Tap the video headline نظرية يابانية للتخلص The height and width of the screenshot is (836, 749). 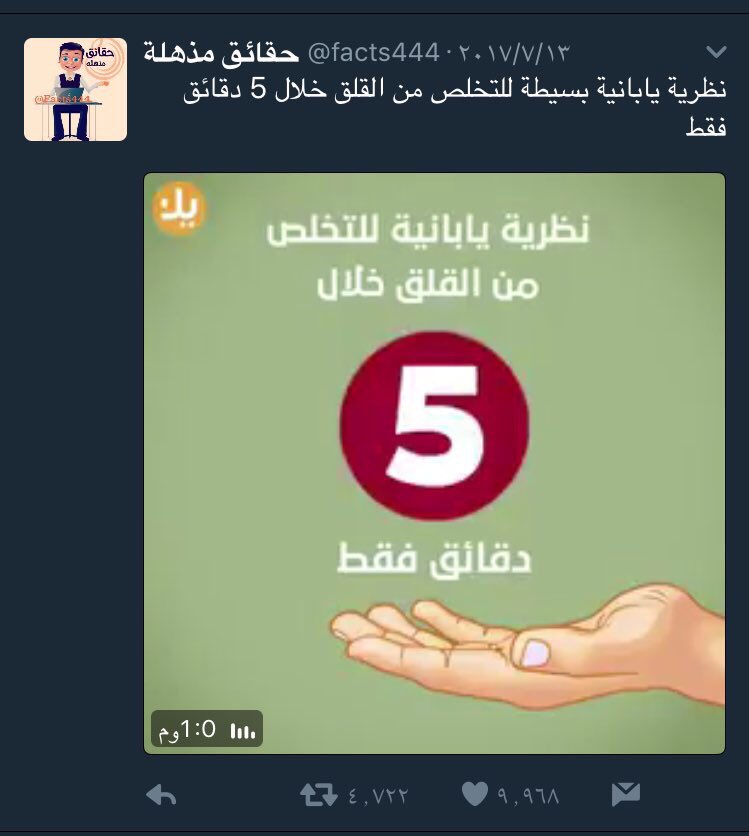428,231
